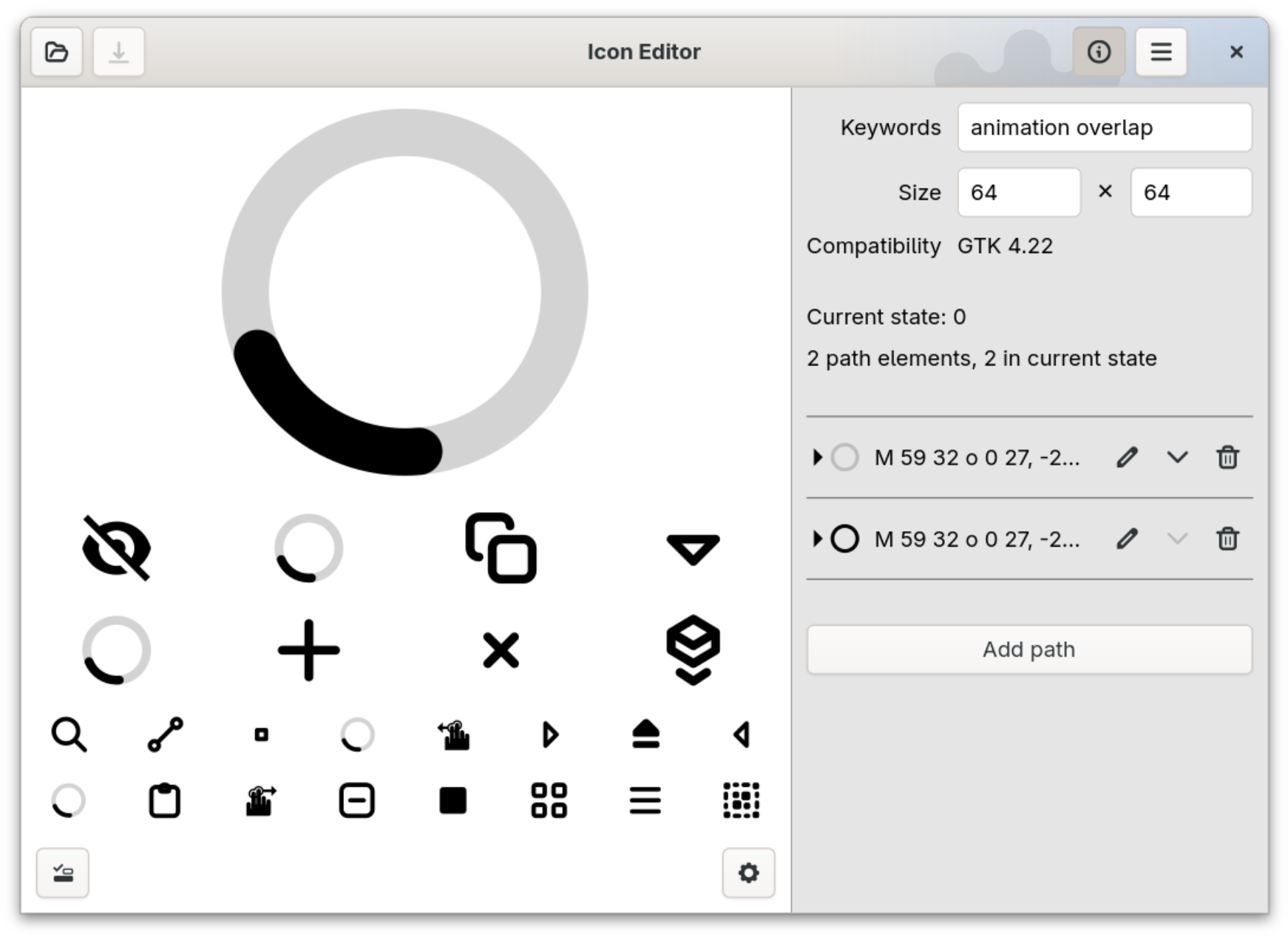Viewport: 1288px width, 938px height.
Task: Click inside the Keywords text field
Action: (1105, 126)
